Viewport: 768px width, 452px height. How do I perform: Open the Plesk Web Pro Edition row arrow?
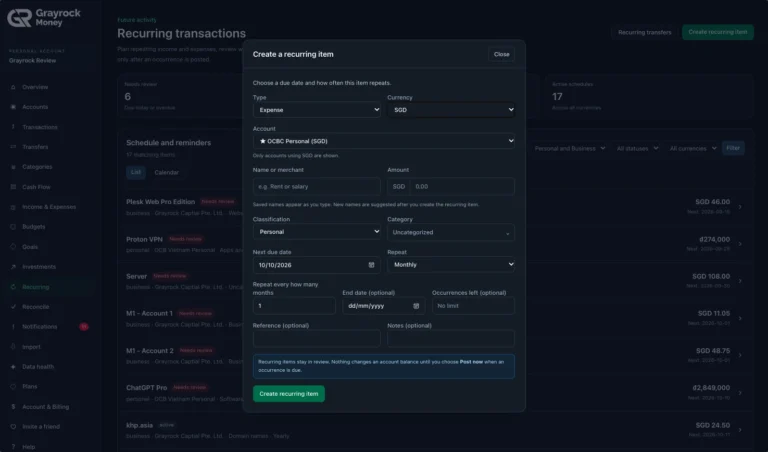coord(740,207)
